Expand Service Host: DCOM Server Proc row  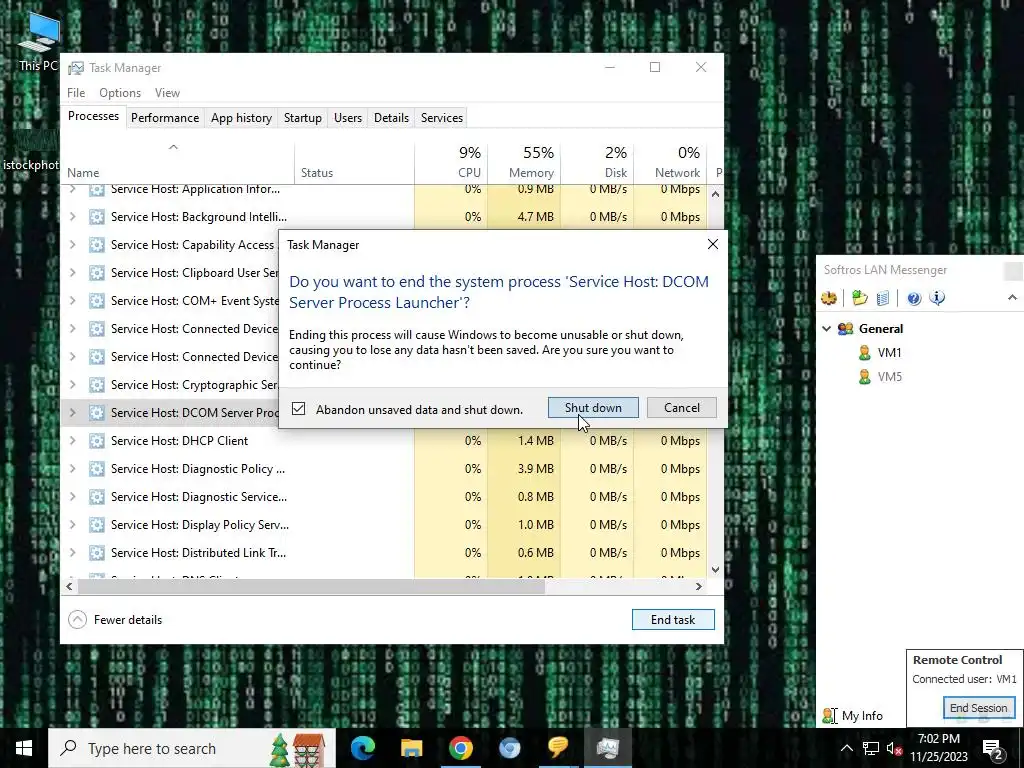coord(72,413)
